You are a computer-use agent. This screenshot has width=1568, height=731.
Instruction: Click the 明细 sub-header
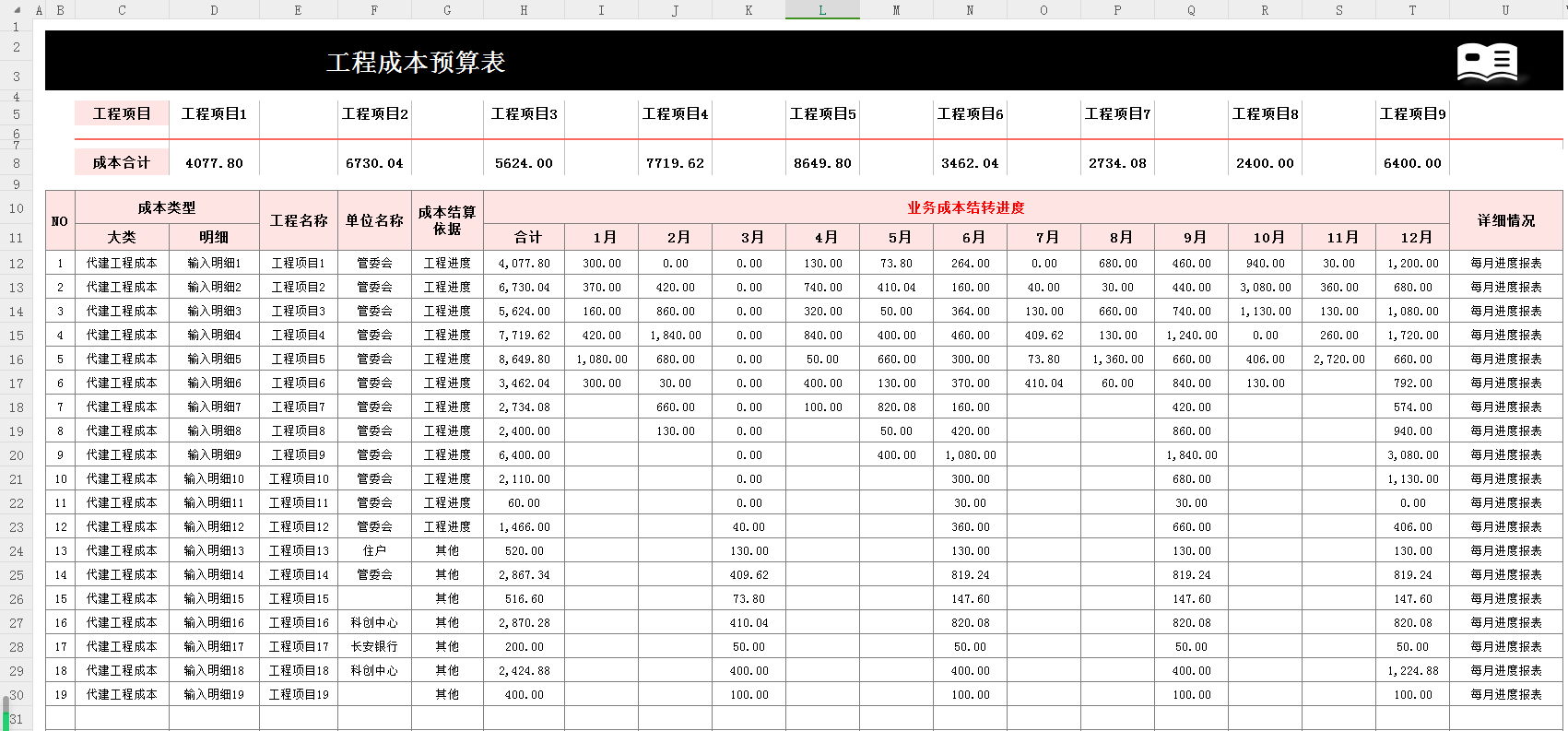coord(214,237)
